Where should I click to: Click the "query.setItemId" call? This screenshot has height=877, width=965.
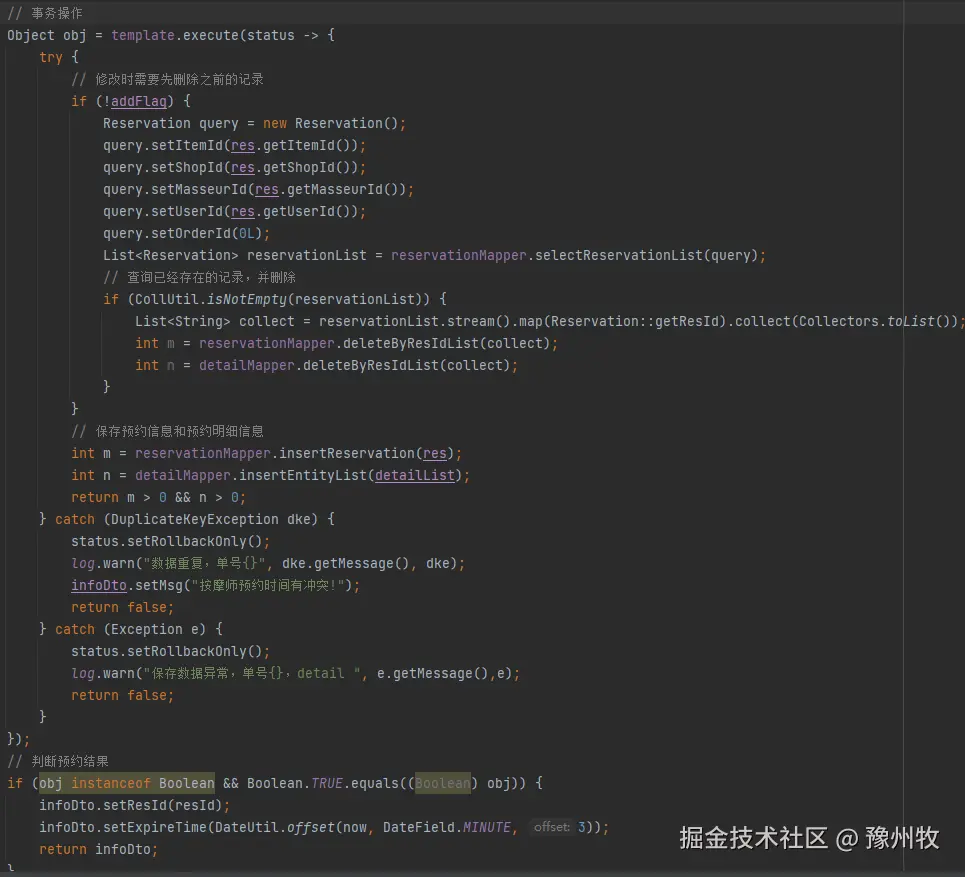click(x=162, y=145)
